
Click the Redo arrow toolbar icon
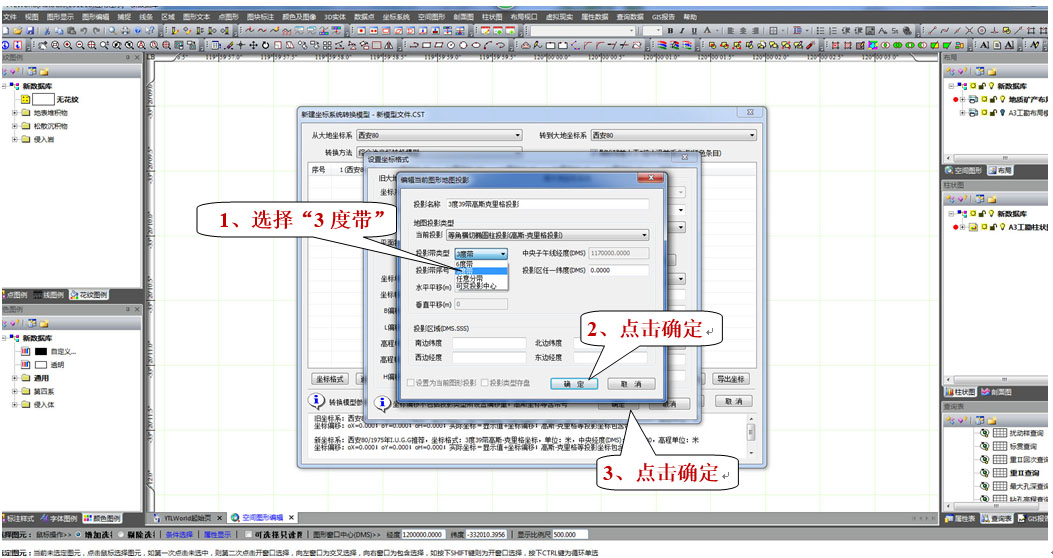(x=96, y=31)
